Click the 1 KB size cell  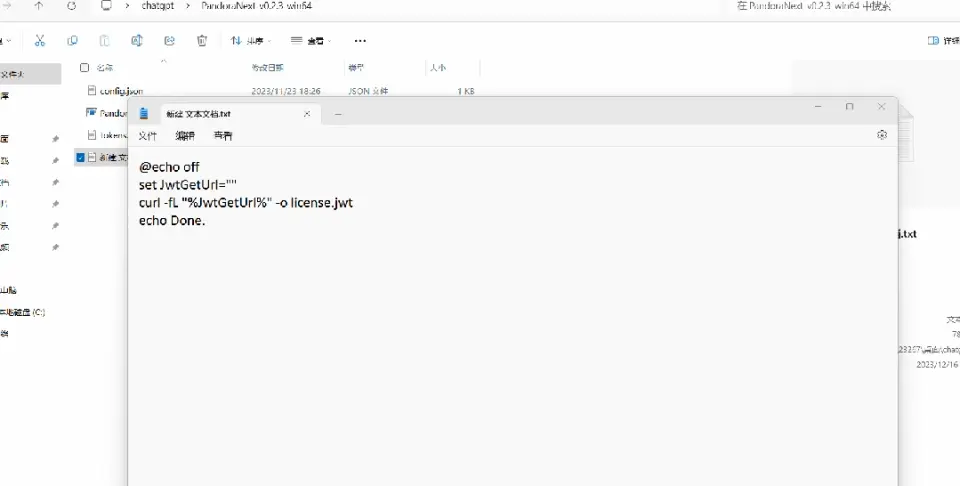[466, 91]
